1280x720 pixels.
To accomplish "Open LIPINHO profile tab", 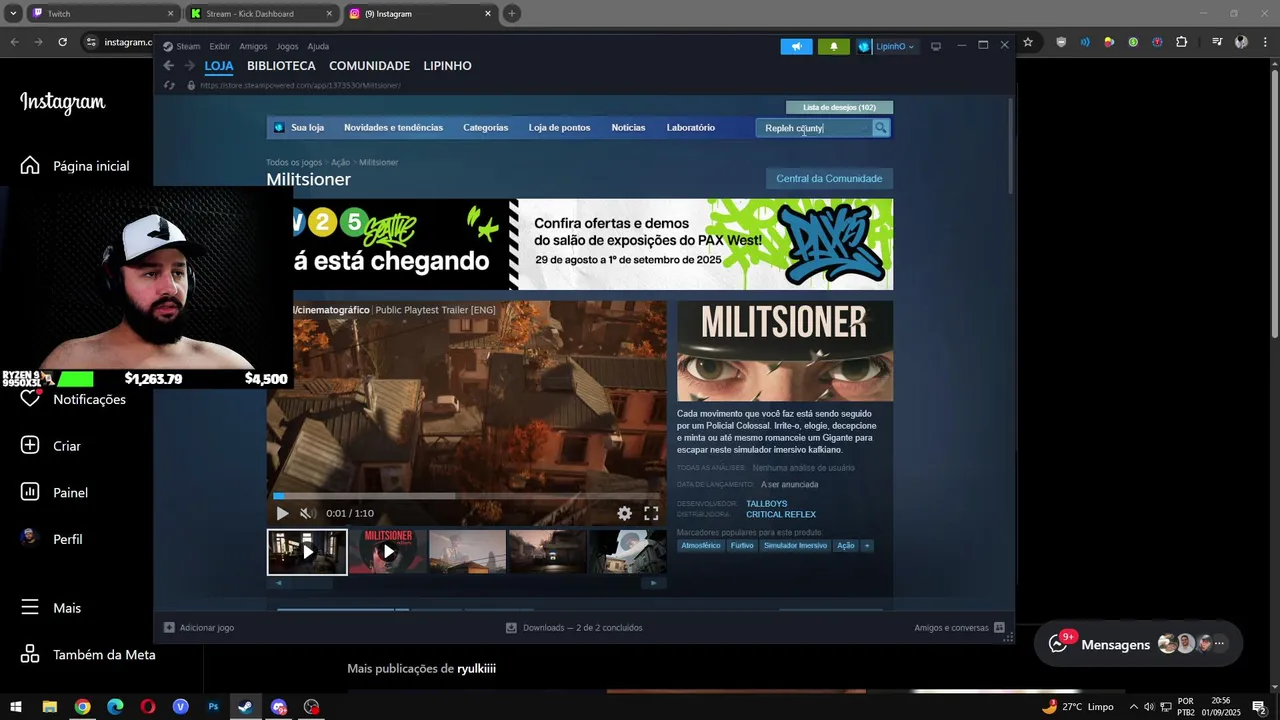I will click(x=447, y=66).
